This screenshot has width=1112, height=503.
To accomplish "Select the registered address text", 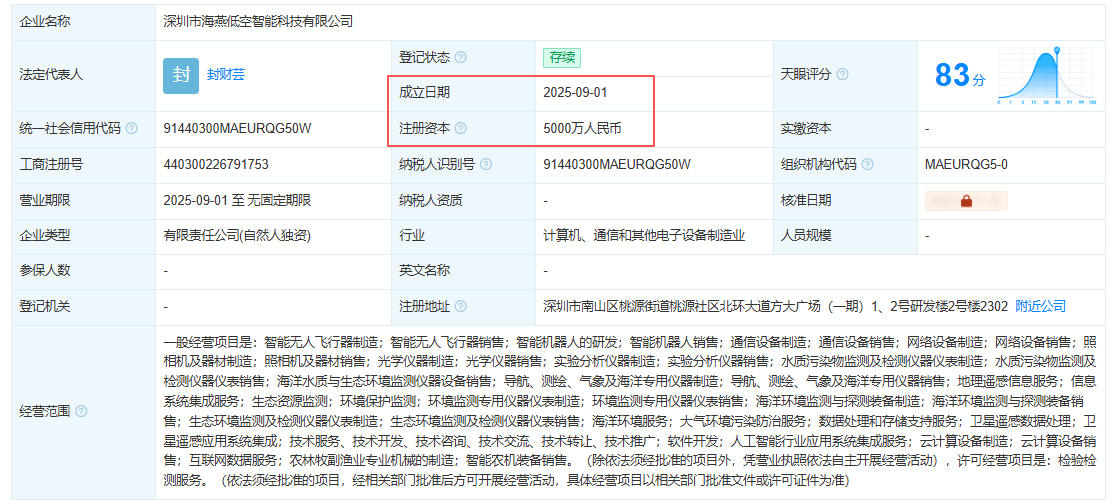I will point(775,306).
